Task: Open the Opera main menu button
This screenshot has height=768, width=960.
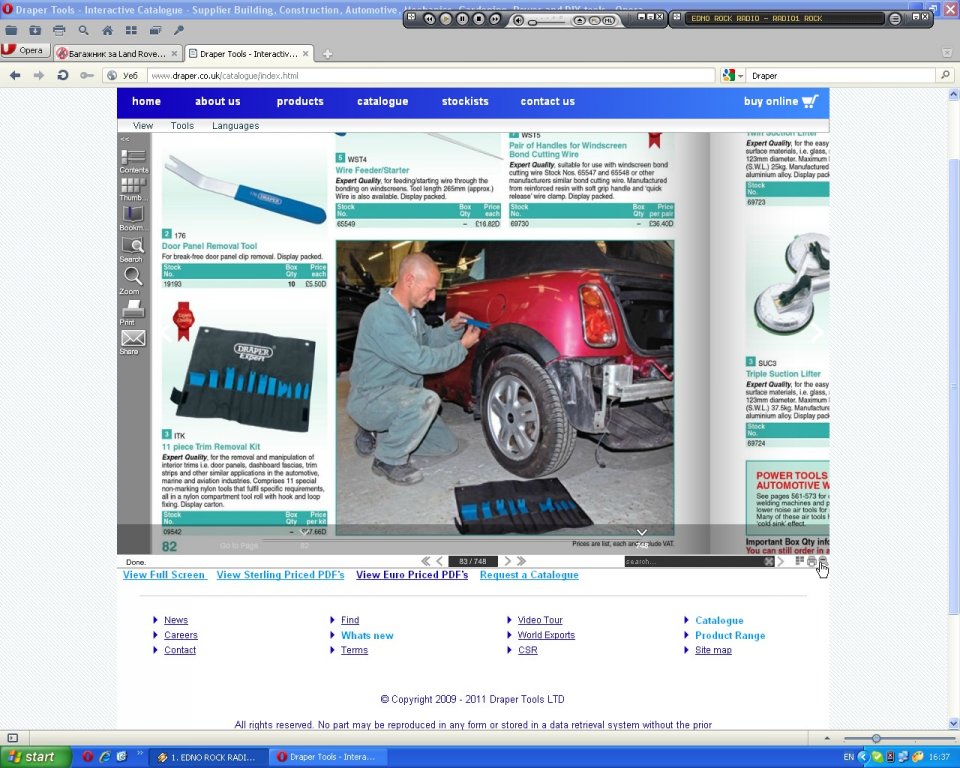Action: [24, 50]
